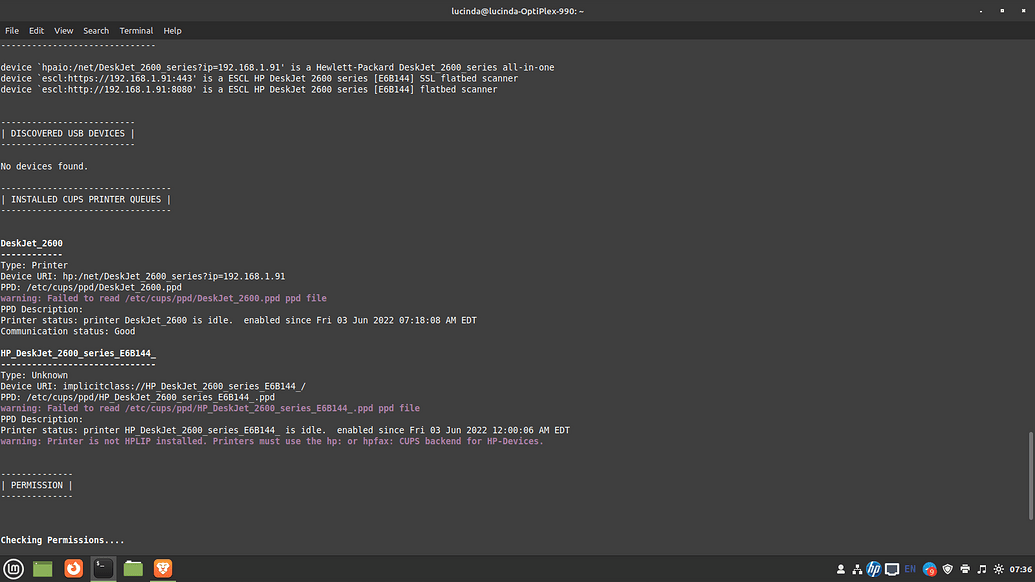Open the Edit menu
This screenshot has width=1035, height=582.
tap(36, 31)
